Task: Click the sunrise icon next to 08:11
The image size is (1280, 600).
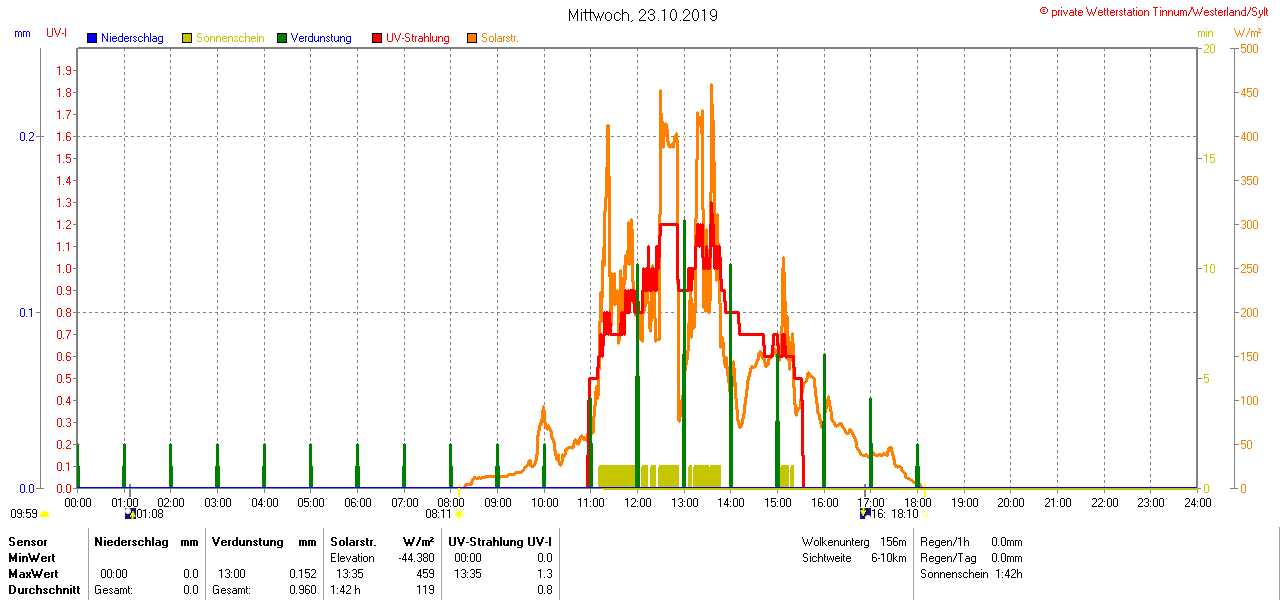Action: (459, 514)
